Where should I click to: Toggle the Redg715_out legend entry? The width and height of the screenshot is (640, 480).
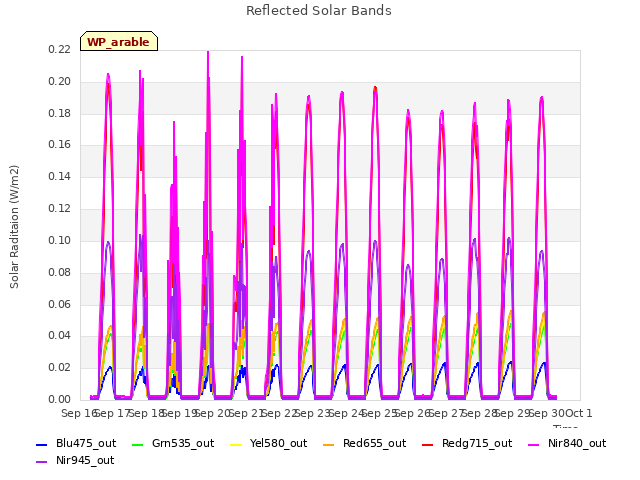(x=467, y=444)
